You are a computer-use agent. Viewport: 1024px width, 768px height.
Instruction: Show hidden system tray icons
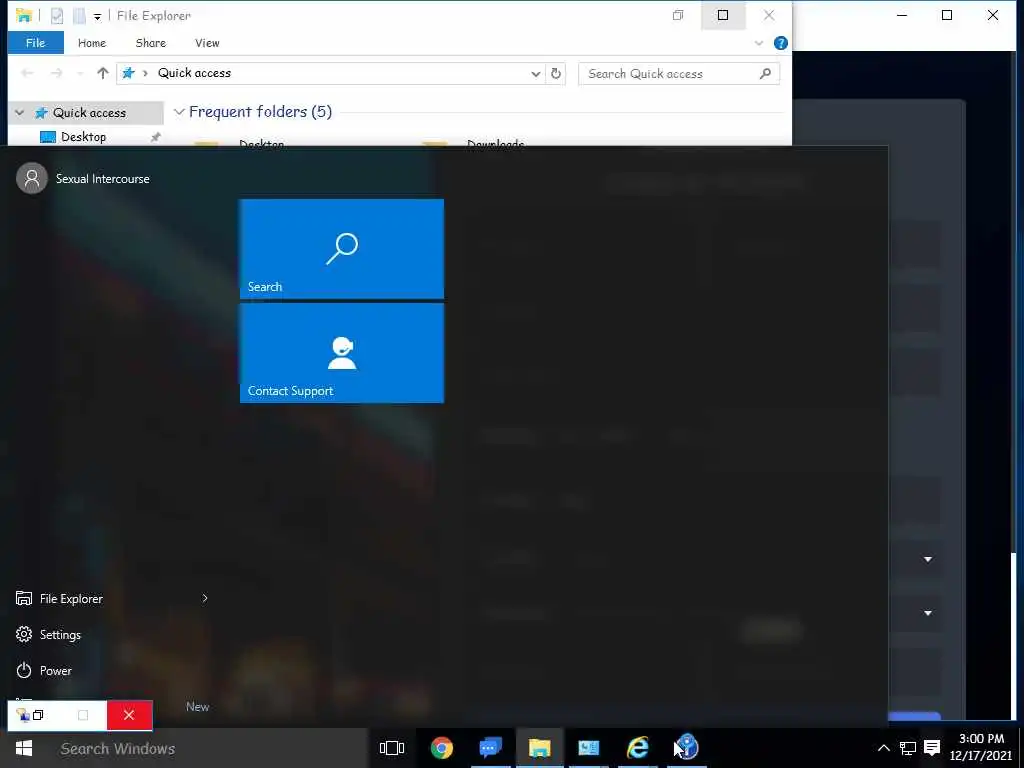pyautogui.click(x=884, y=748)
